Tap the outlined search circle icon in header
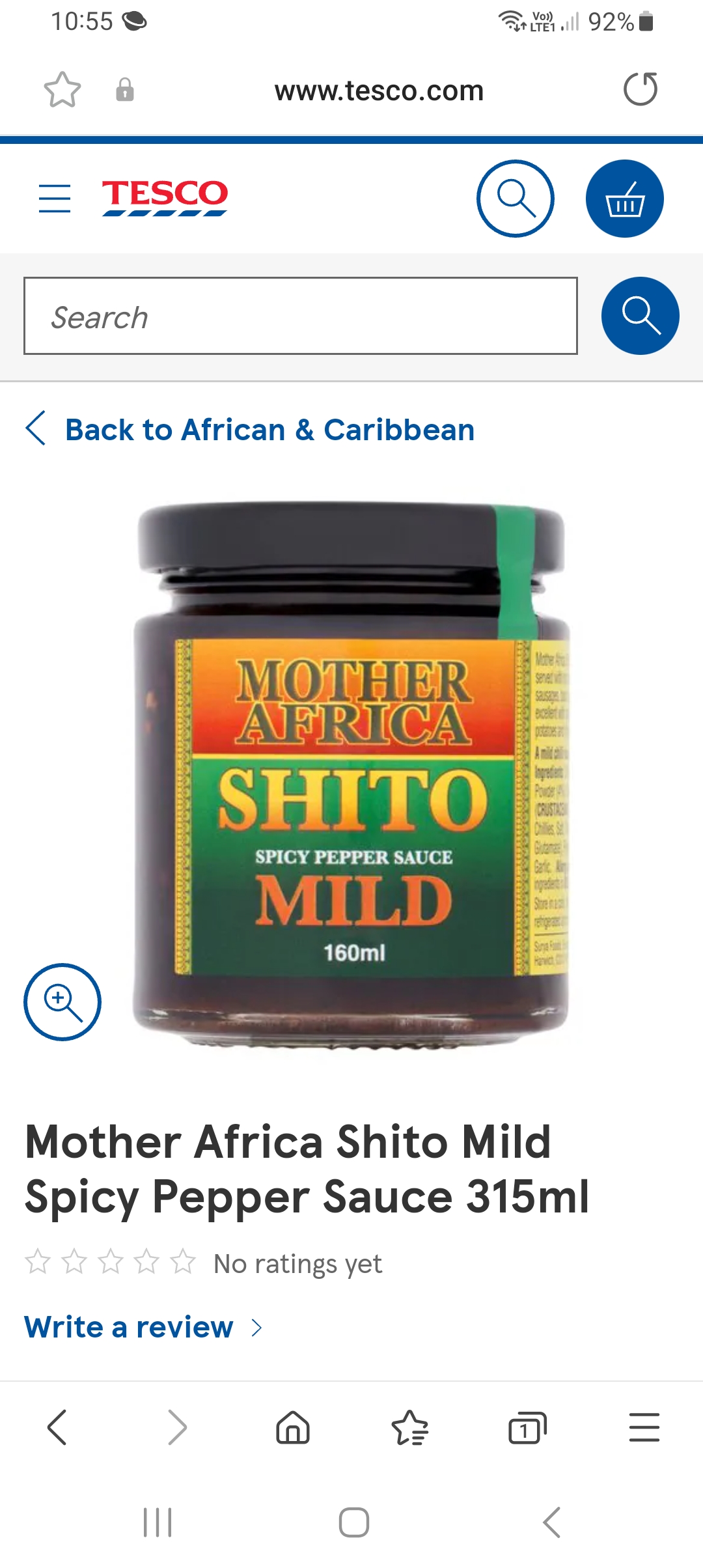This screenshot has width=703, height=1568. pyautogui.click(x=516, y=199)
